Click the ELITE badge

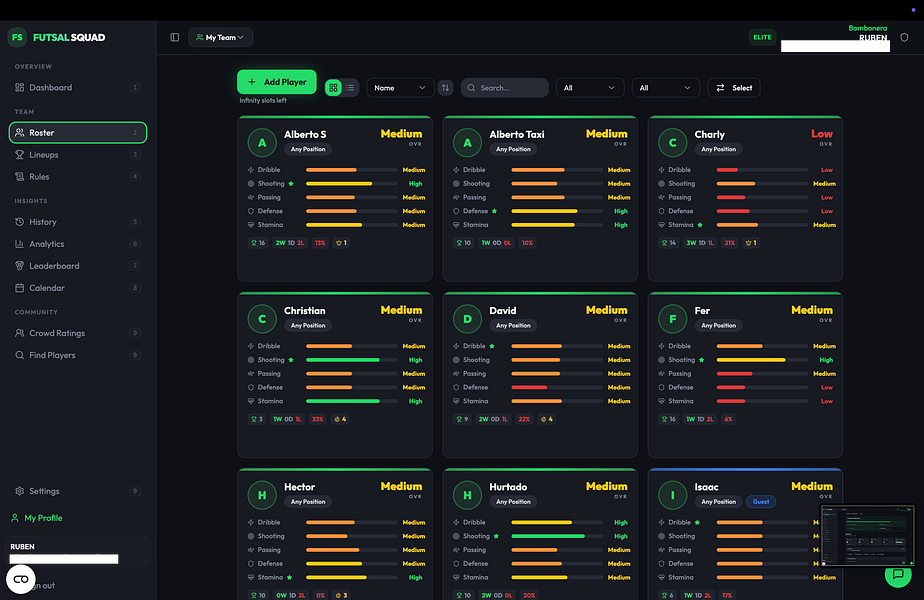tap(762, 37)
